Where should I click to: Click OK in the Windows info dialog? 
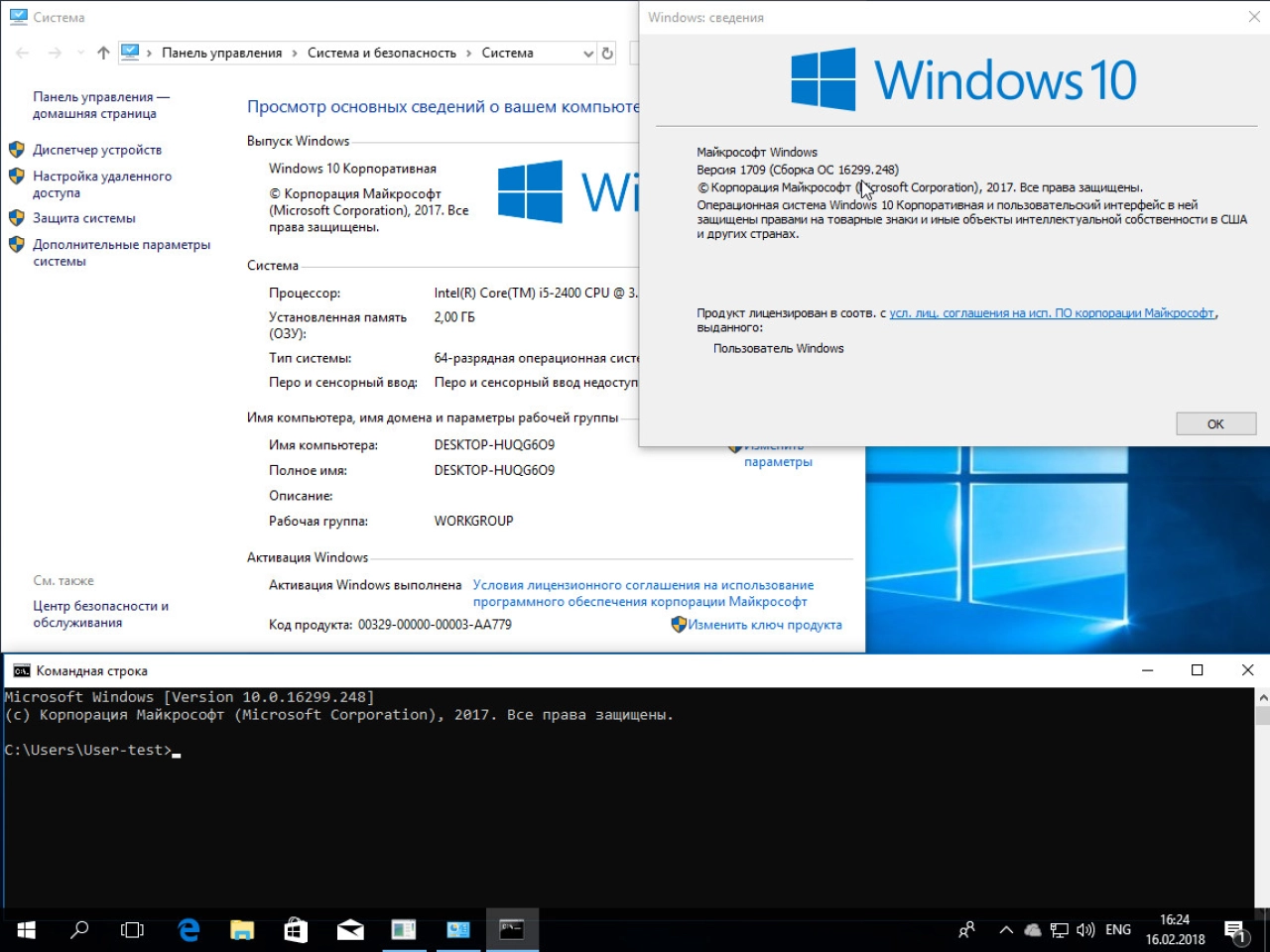click(x=1215, y=423)
